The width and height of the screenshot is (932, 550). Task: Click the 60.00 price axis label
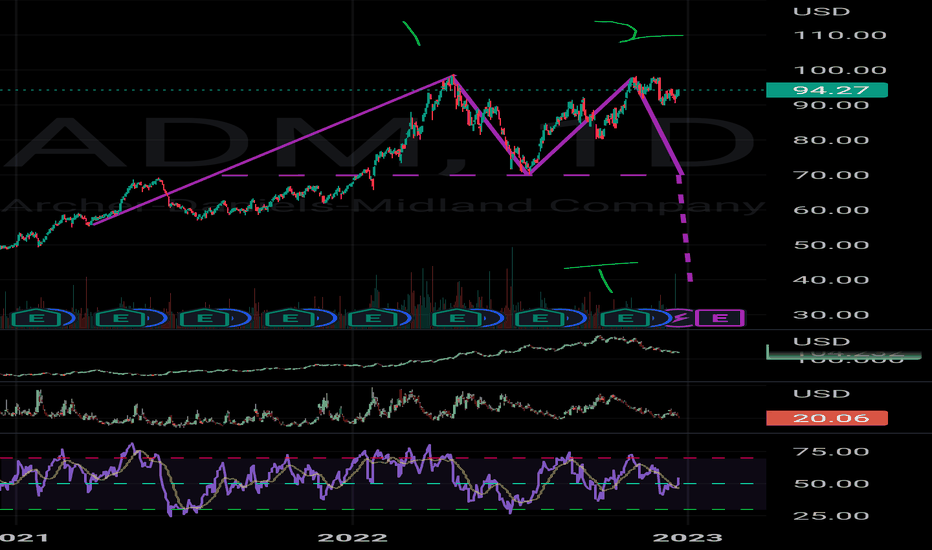(x=831, y=210)
